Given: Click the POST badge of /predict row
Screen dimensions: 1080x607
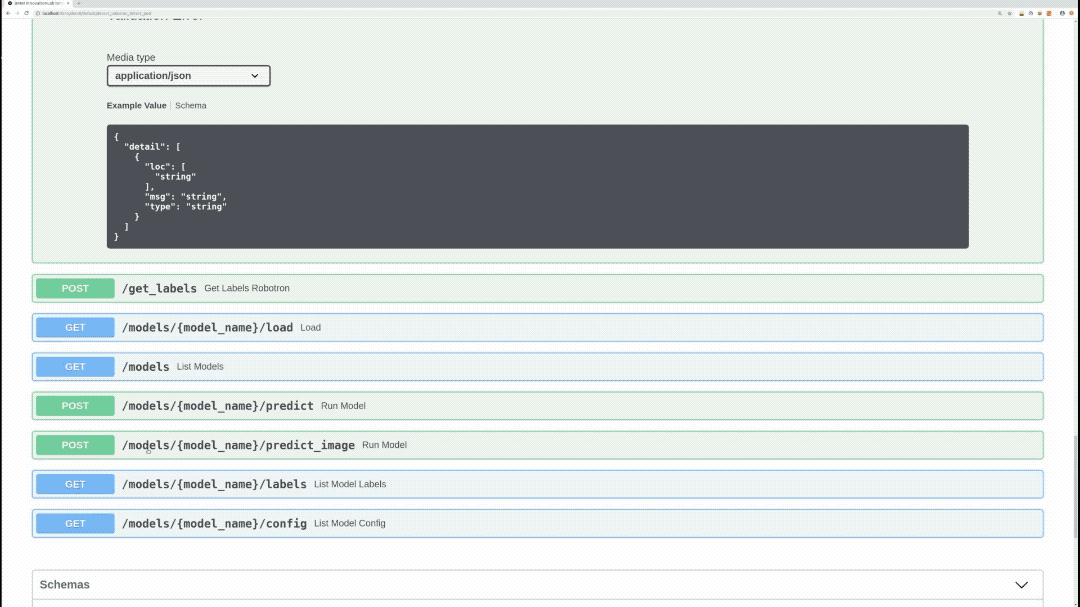Looking at the screenshot, I should tap(75, 406).
